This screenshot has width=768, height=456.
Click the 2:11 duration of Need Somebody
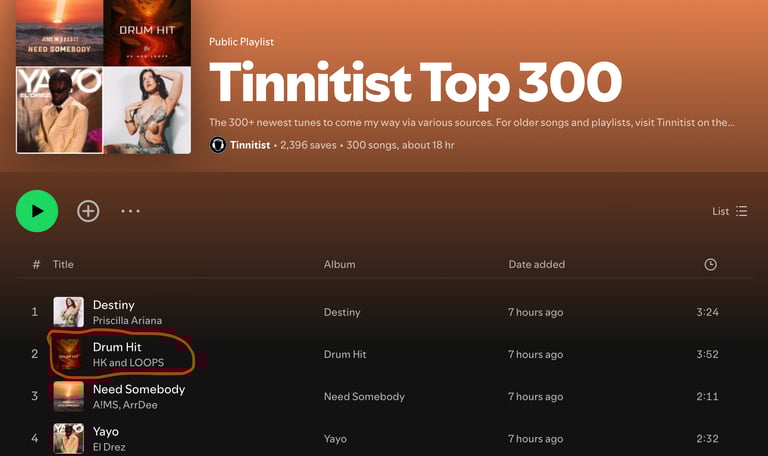(707, 396)
